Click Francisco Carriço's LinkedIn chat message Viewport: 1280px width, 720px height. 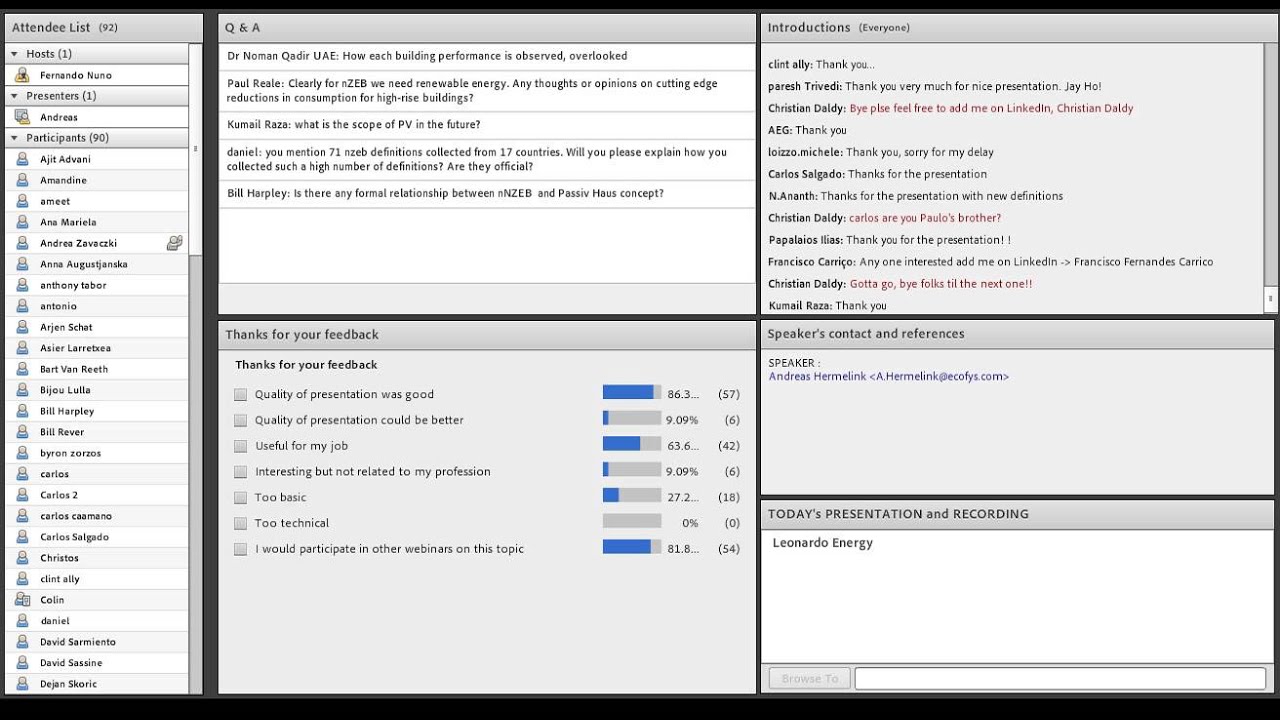(990, 262)
